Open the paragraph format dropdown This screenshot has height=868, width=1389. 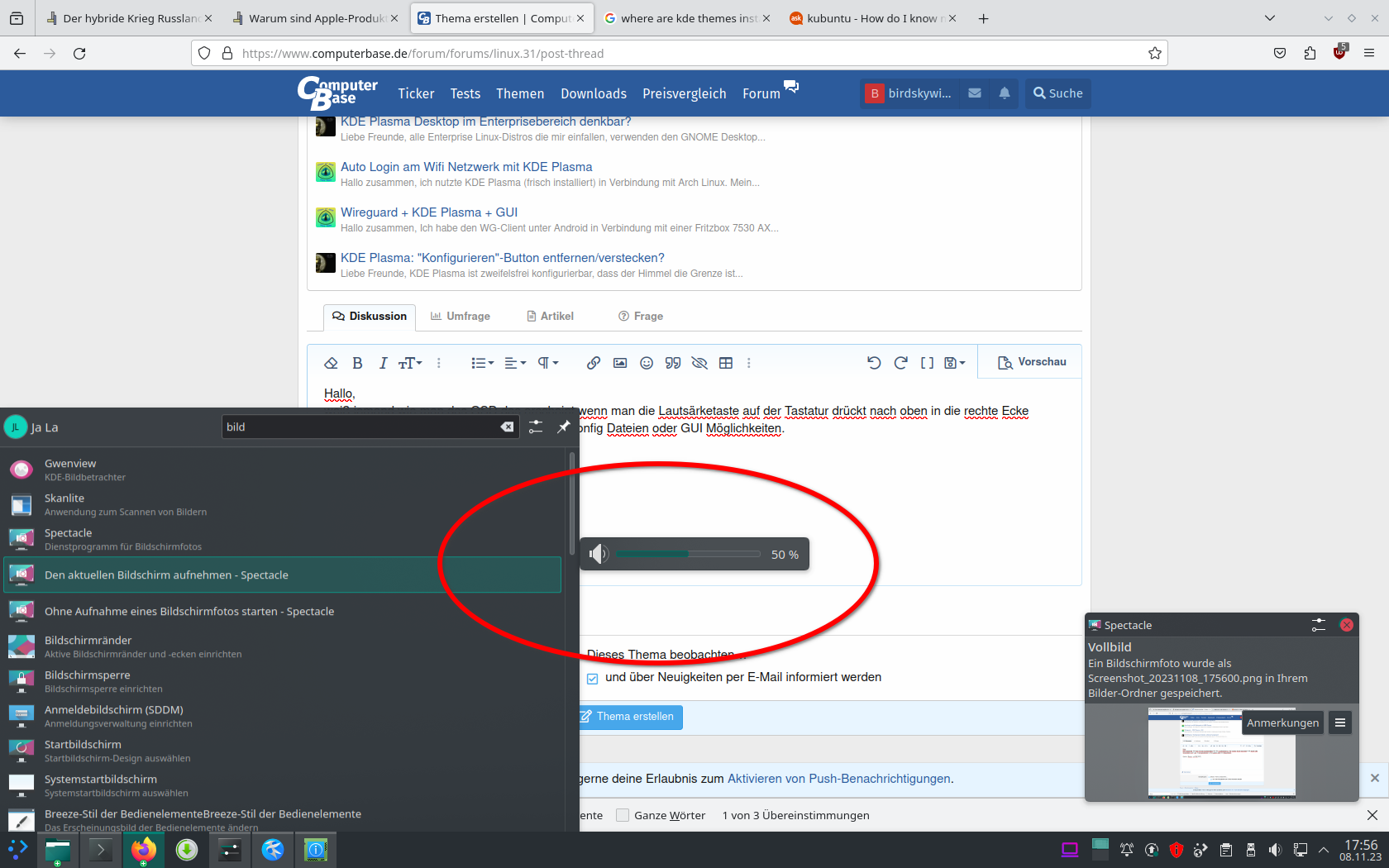tap(548, 363)
